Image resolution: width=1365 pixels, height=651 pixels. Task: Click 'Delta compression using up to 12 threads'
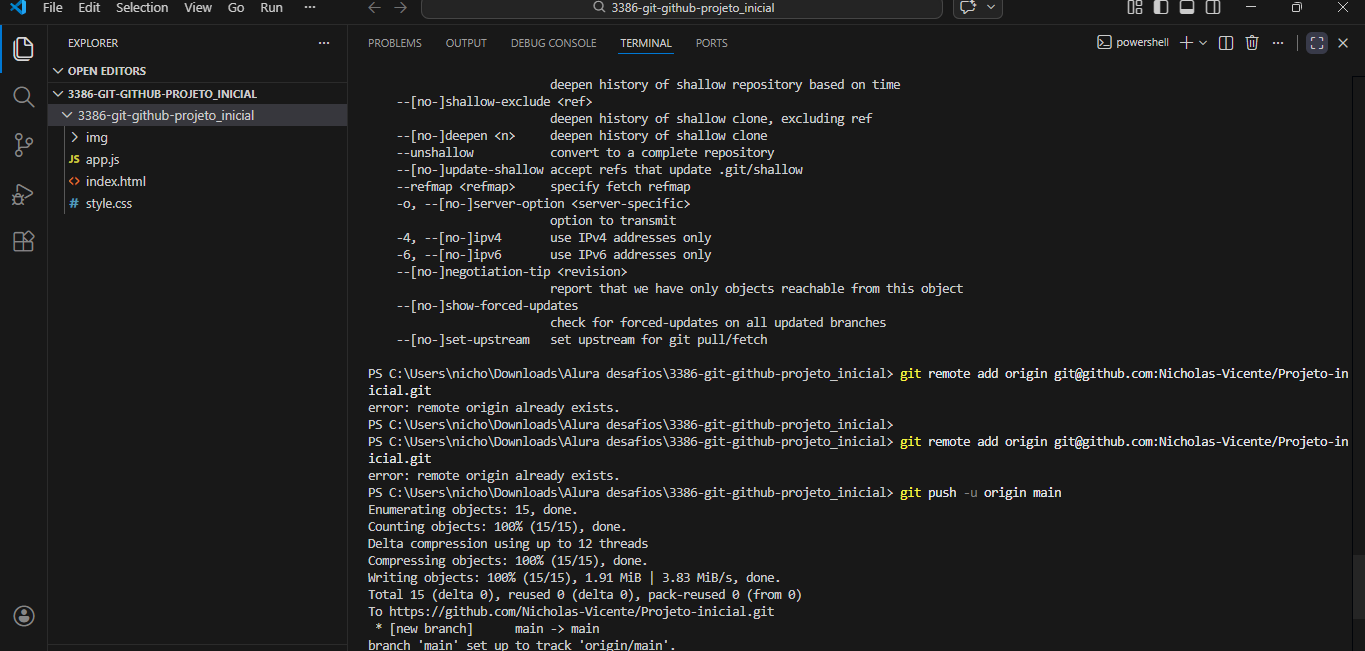(x=508, y=544)
